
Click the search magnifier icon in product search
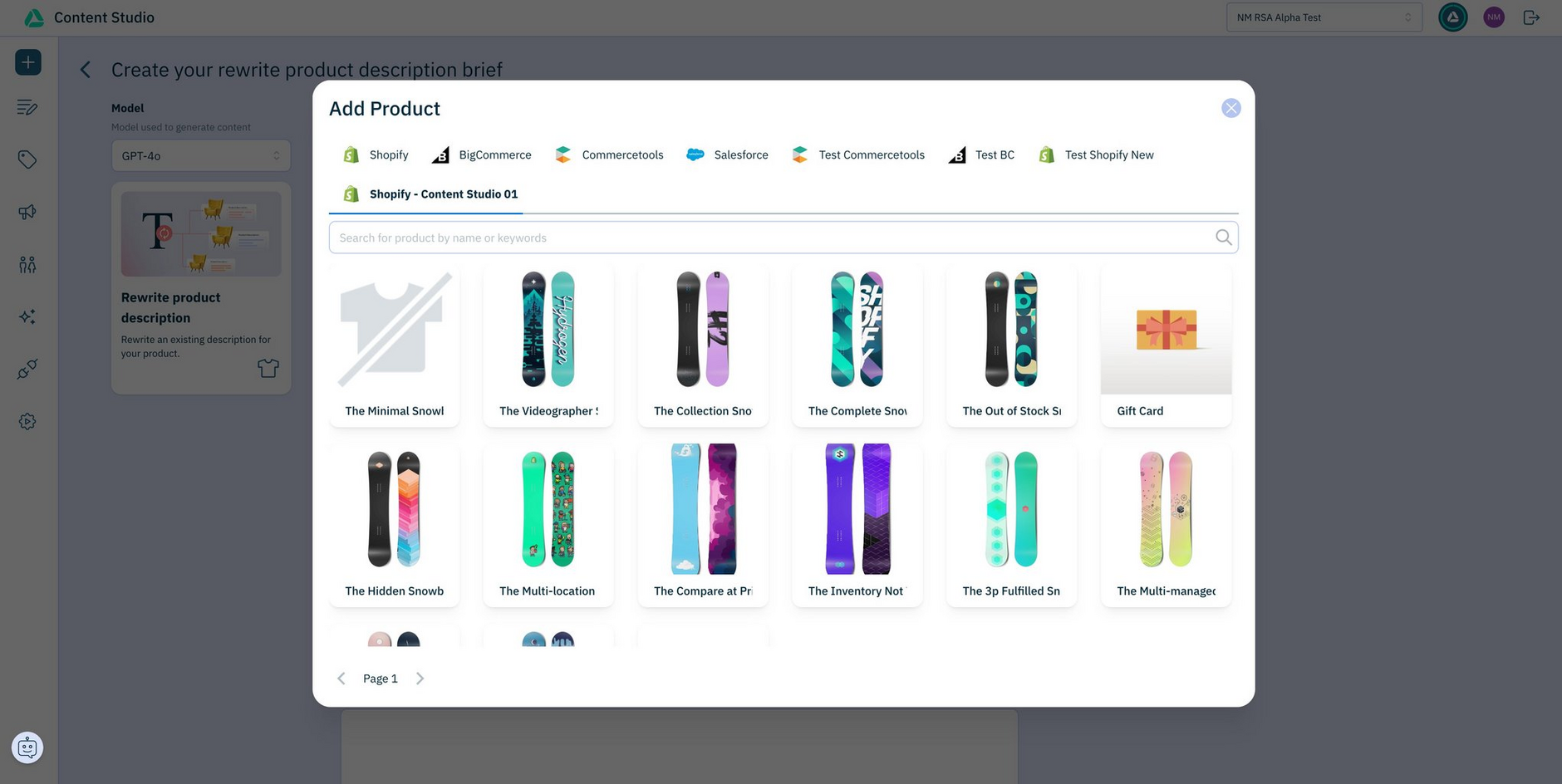pos(1223,238)
